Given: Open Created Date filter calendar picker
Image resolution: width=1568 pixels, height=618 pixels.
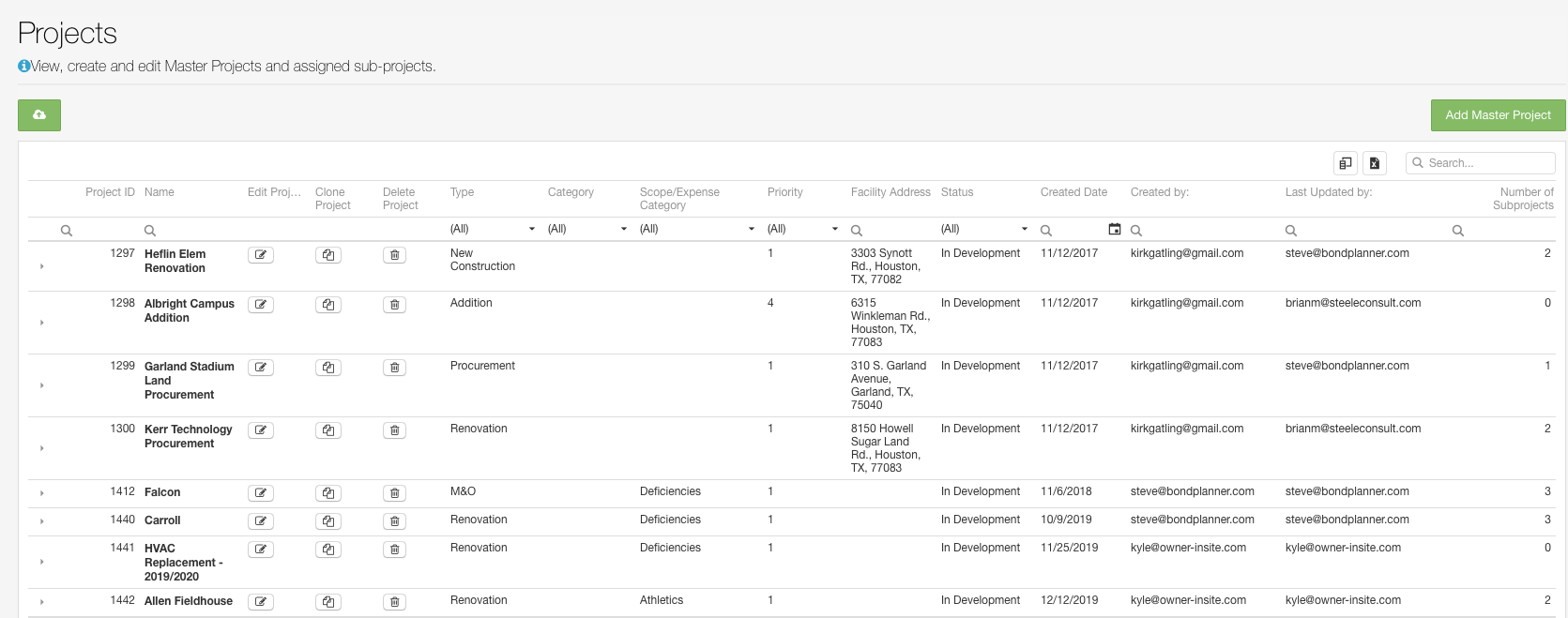Looking at the screenshot, I should point(1115,230).
